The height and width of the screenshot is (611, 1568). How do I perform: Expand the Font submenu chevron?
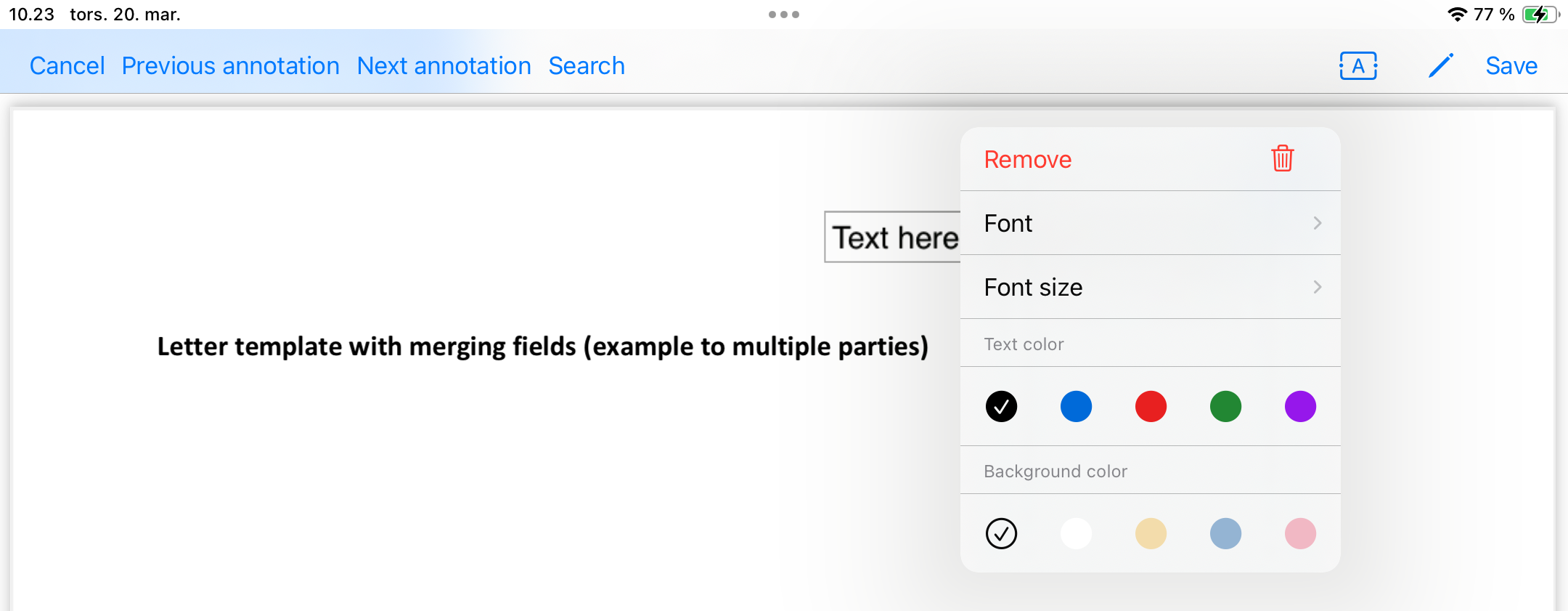click(x=1317, y=223)
